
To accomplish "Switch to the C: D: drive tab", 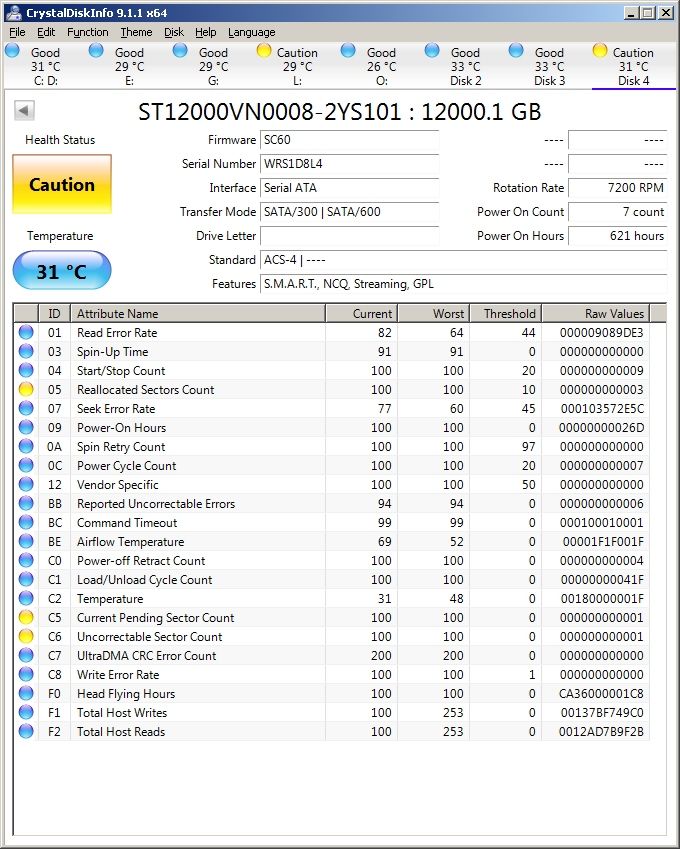I will click(x=45, y=66).
